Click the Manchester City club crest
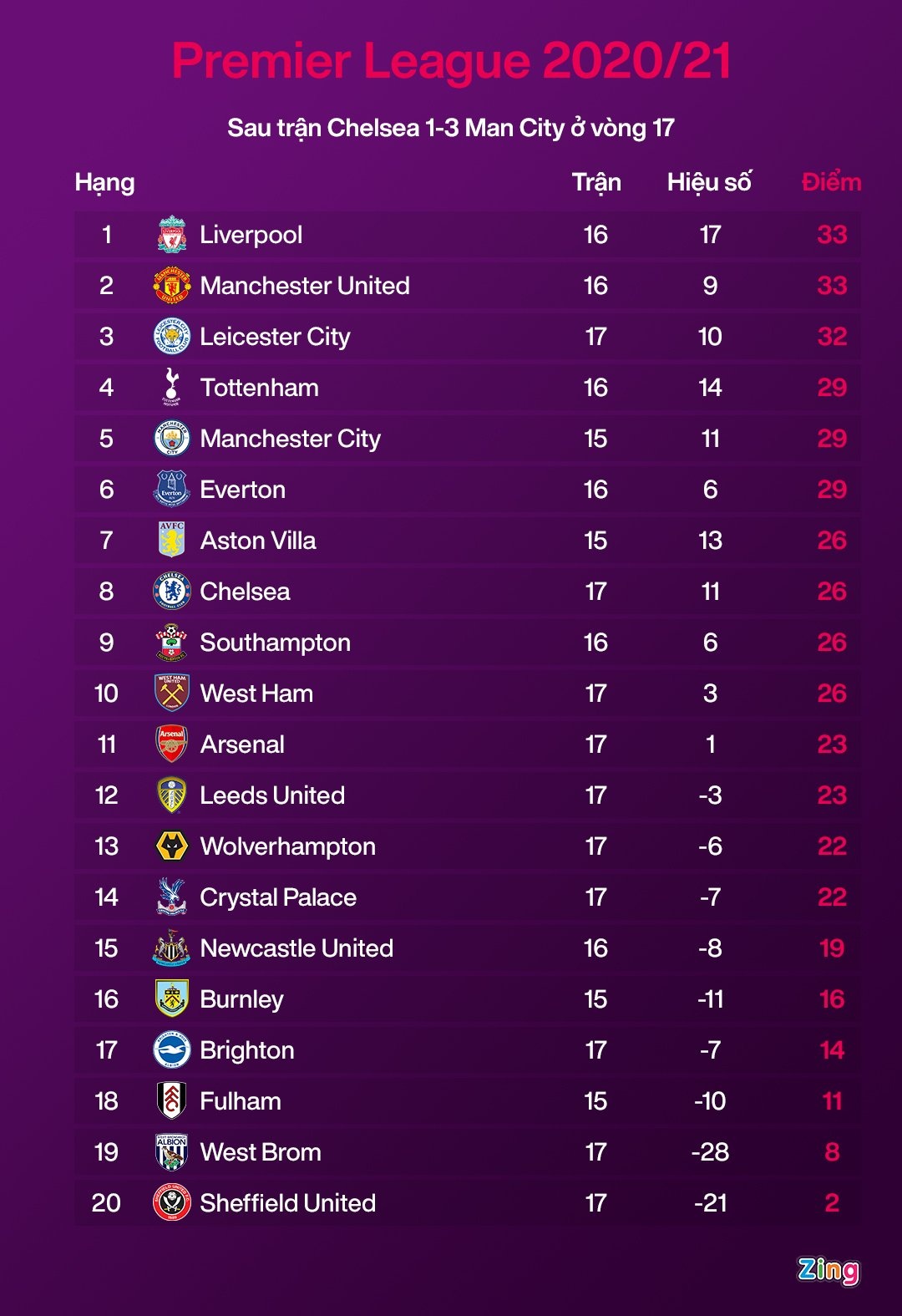902x1316 pixels. click(172, 439)
